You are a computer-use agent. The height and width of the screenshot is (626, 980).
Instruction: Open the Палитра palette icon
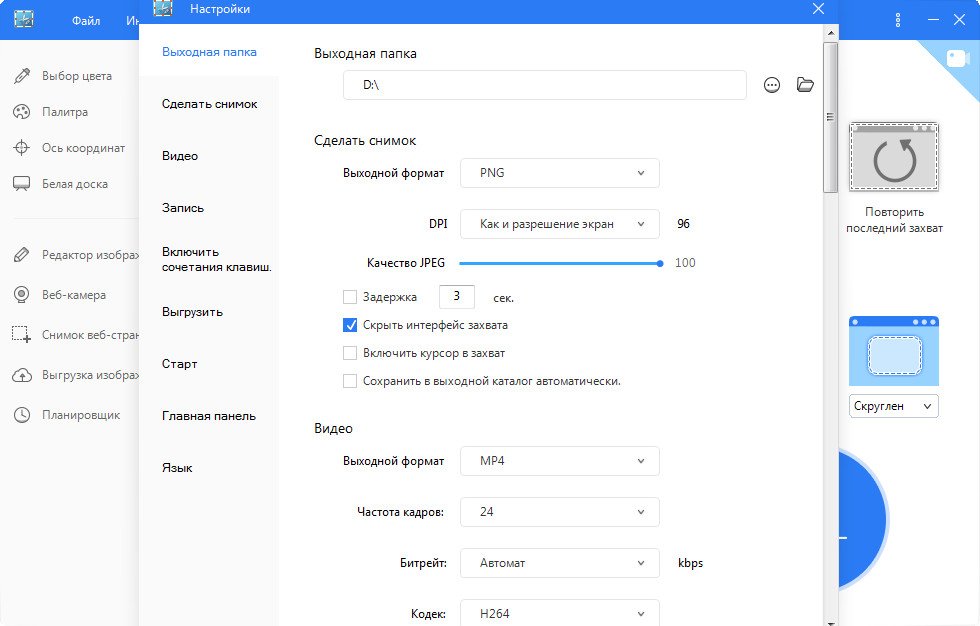pyautogui.click(x=22, y=112)
